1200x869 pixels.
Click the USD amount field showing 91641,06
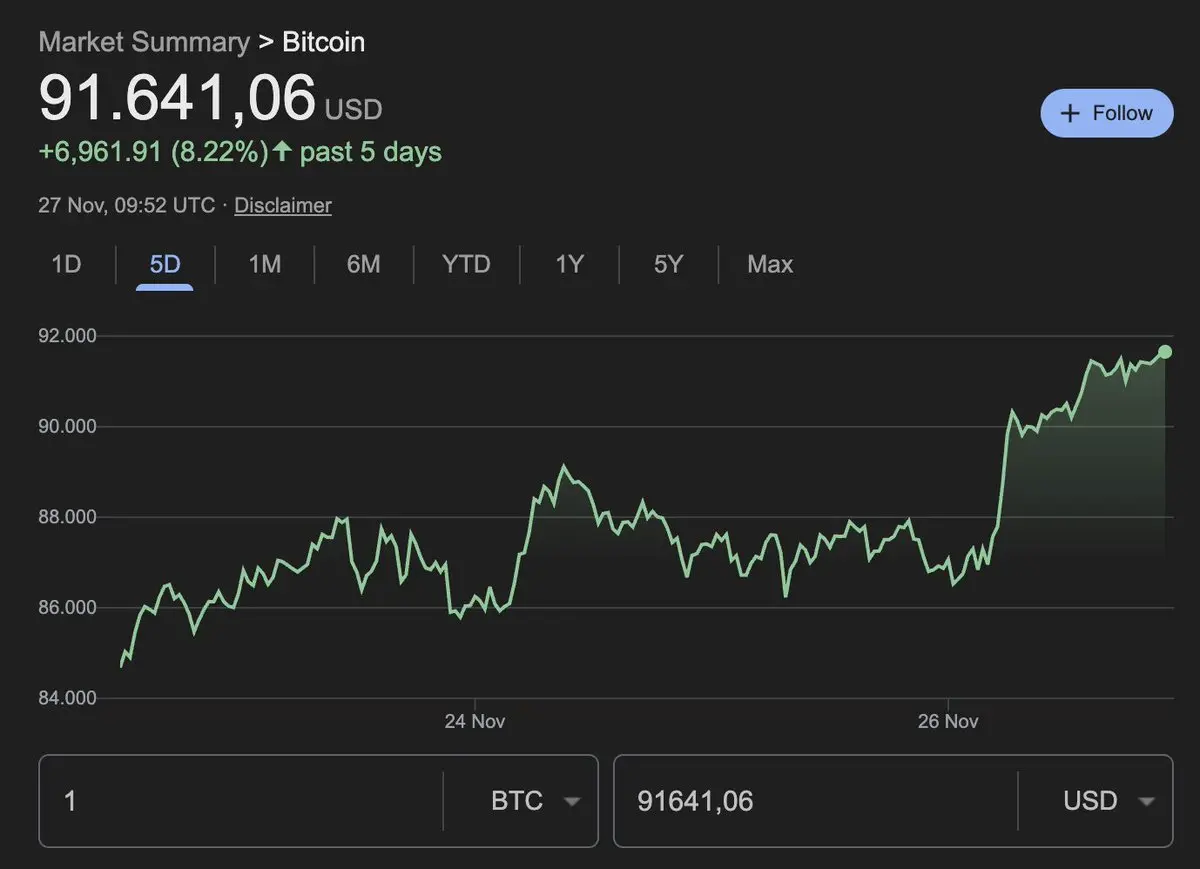click(816, 801)
